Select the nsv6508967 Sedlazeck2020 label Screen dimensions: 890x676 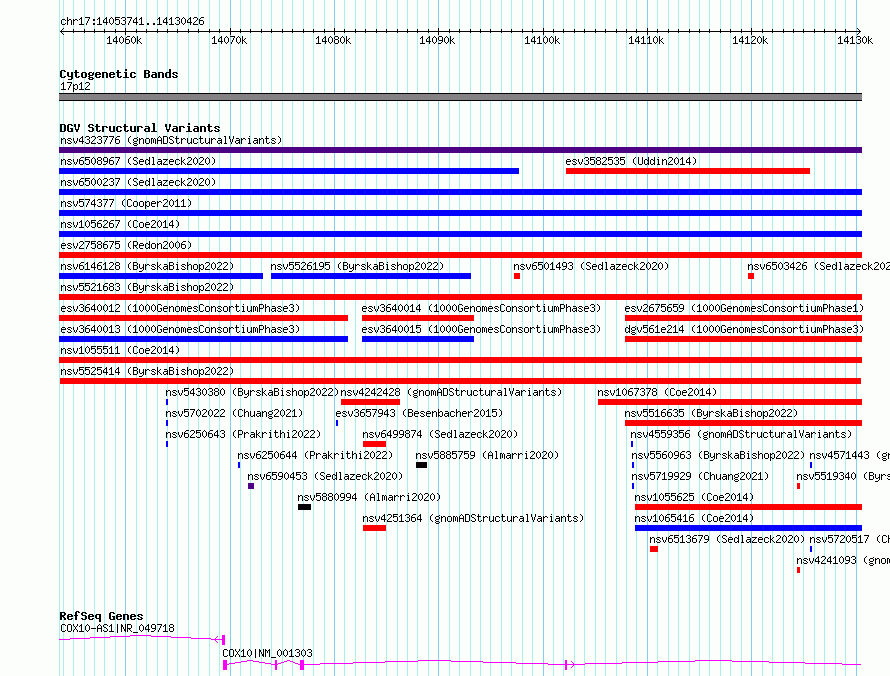coord(138,161)
